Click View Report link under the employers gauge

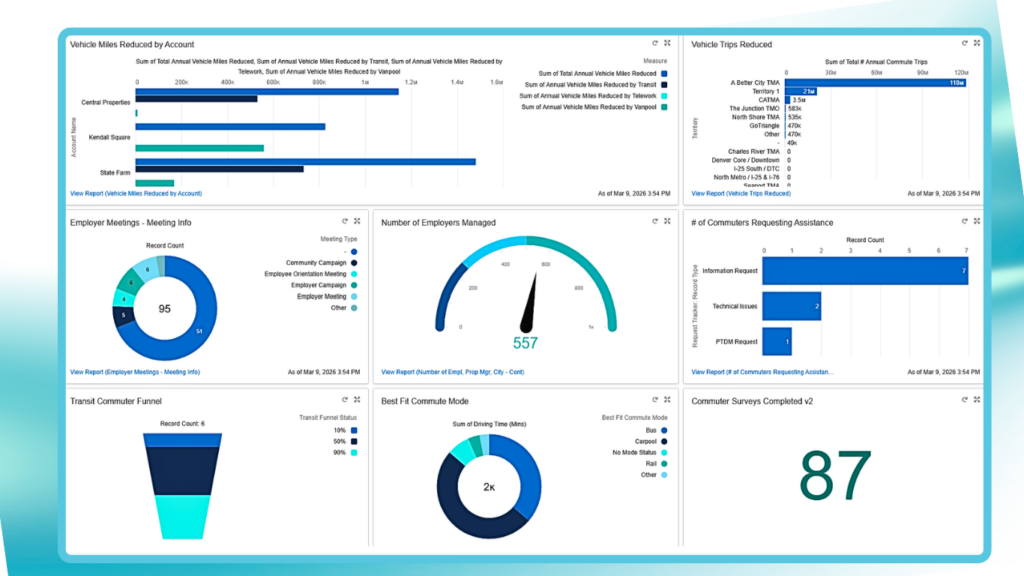tap(453, 372)
